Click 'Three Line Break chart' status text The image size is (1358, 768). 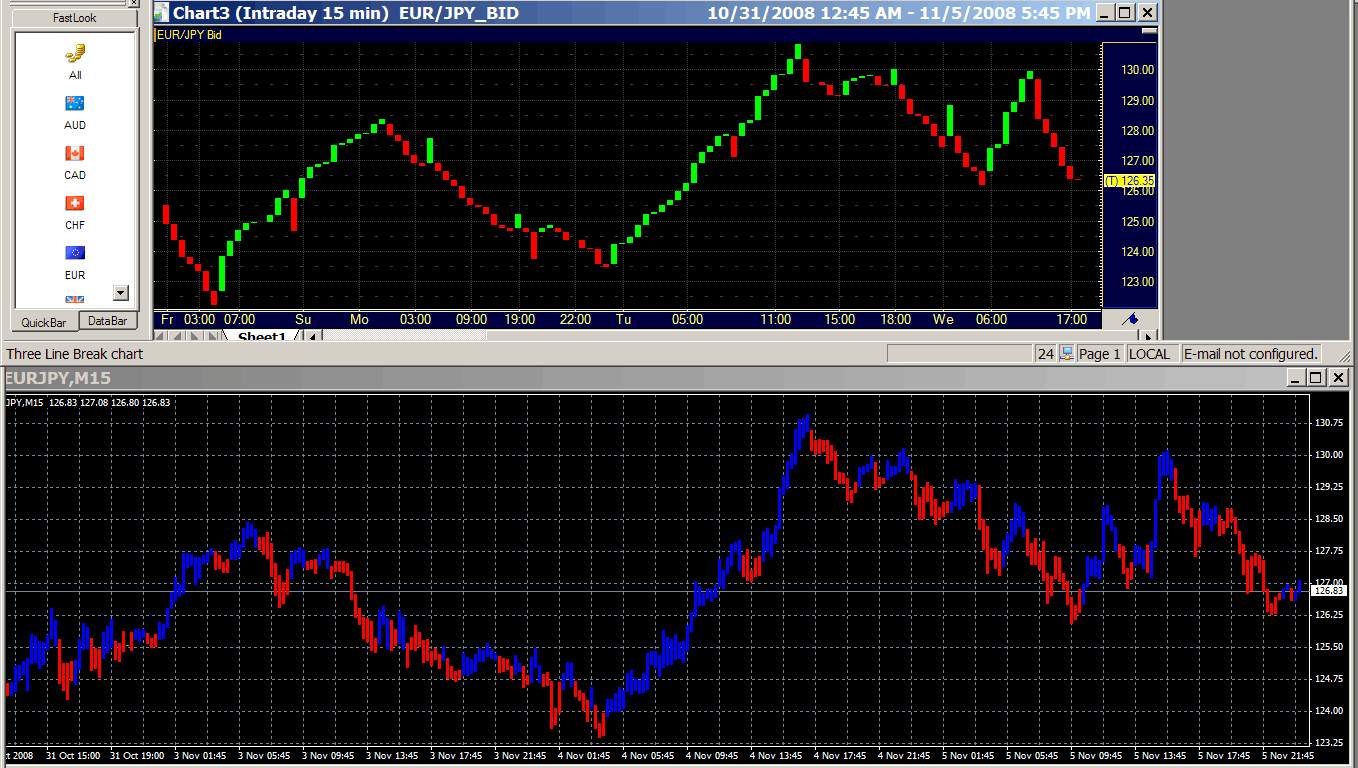75,354
